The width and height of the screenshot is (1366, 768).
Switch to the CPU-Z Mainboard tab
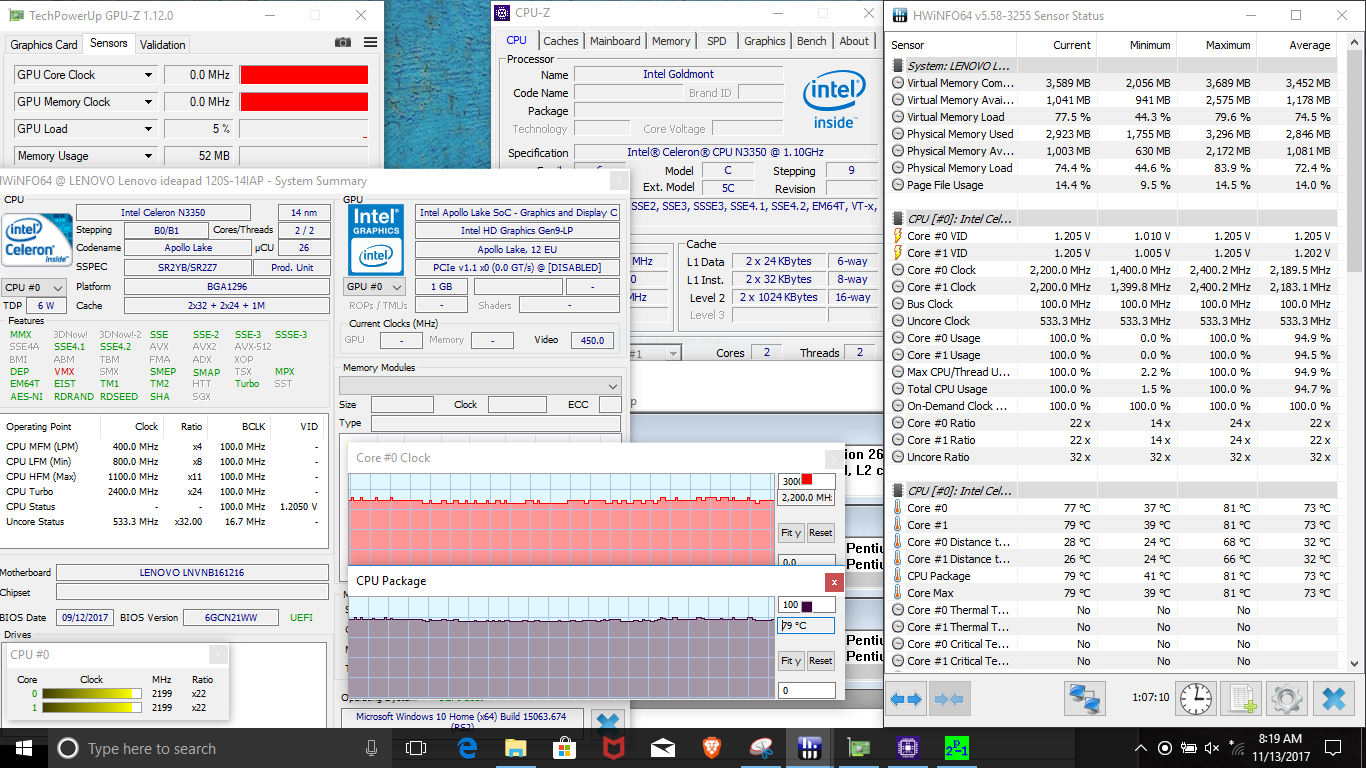(x=615, y=41)
